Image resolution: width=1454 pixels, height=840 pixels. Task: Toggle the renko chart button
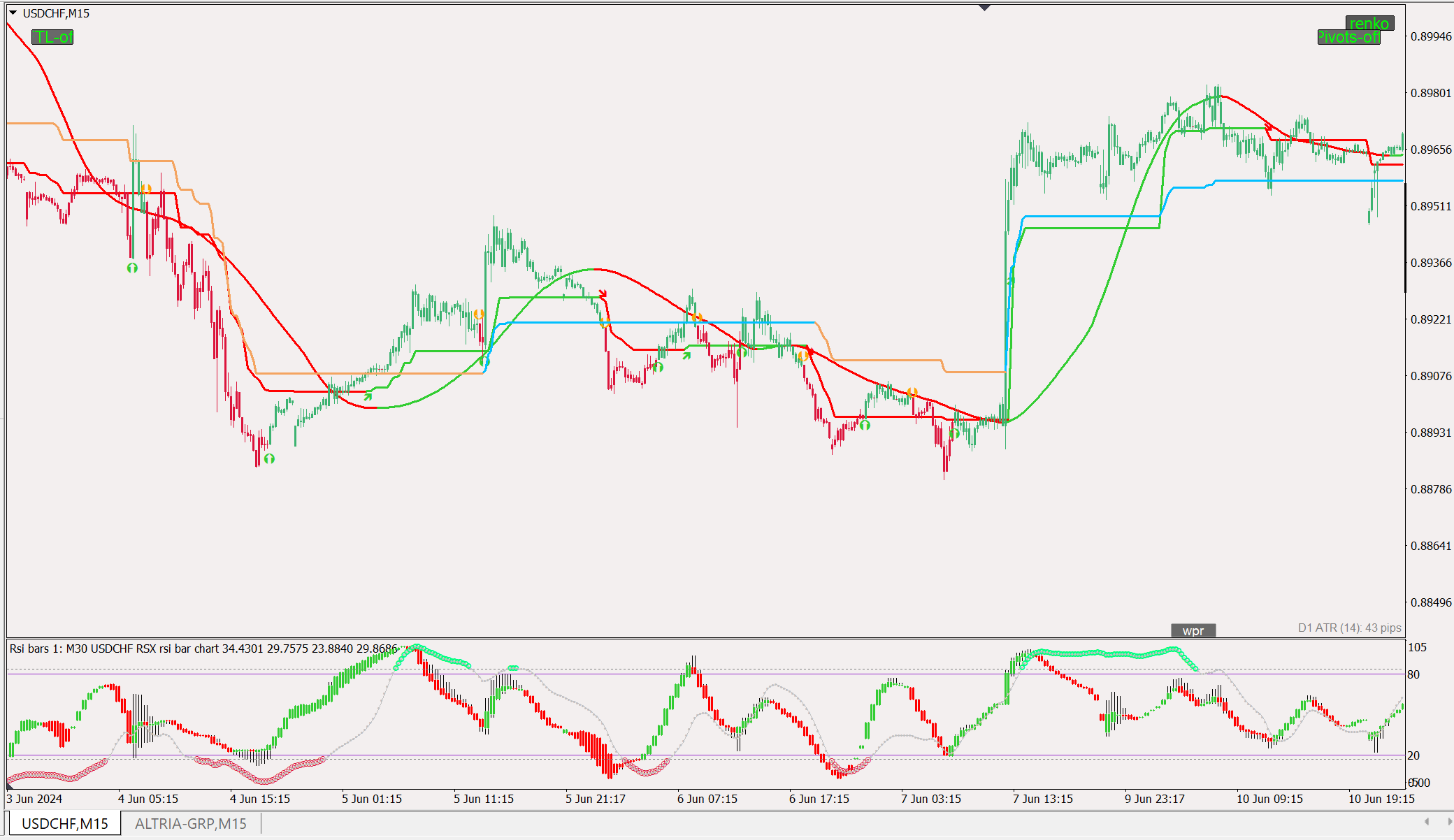(x=1369, y=23)
